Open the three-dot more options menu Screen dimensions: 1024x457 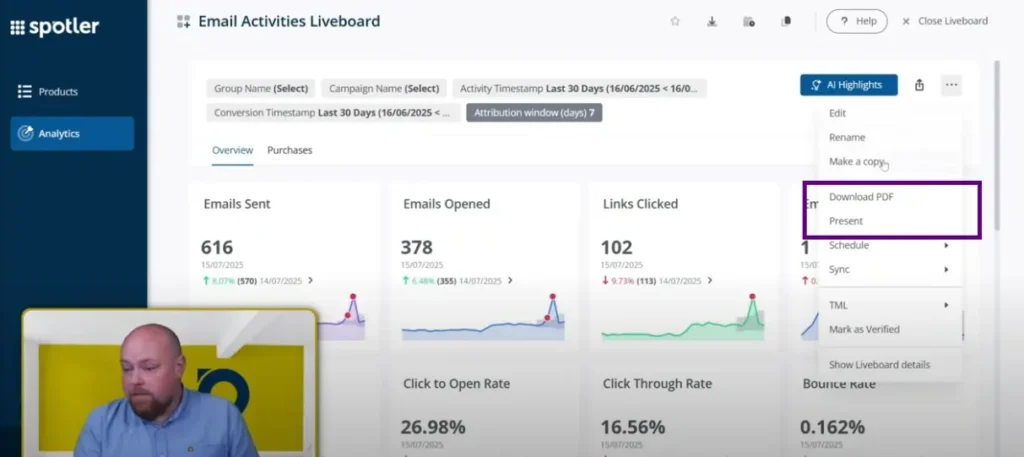point(951,86)
